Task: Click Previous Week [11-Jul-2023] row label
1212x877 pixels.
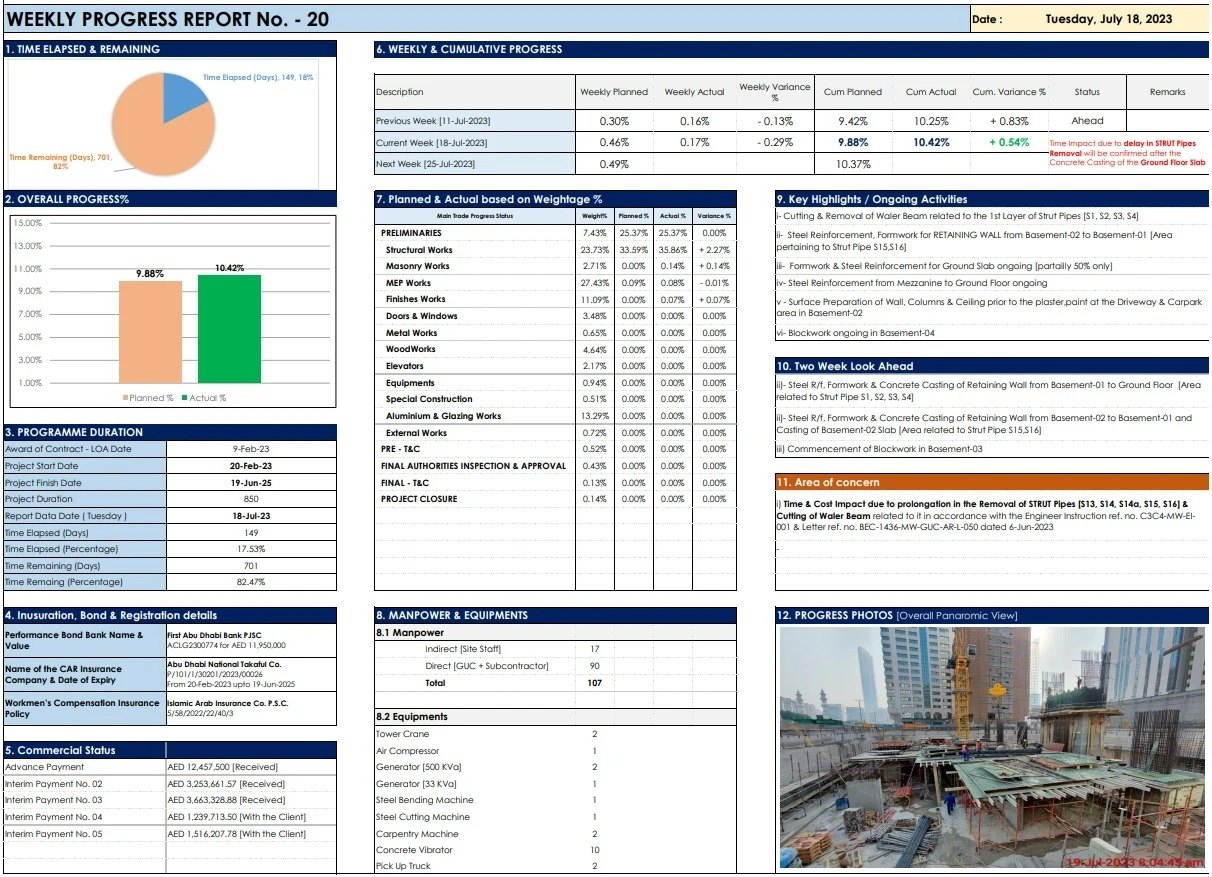Action: 475,121
